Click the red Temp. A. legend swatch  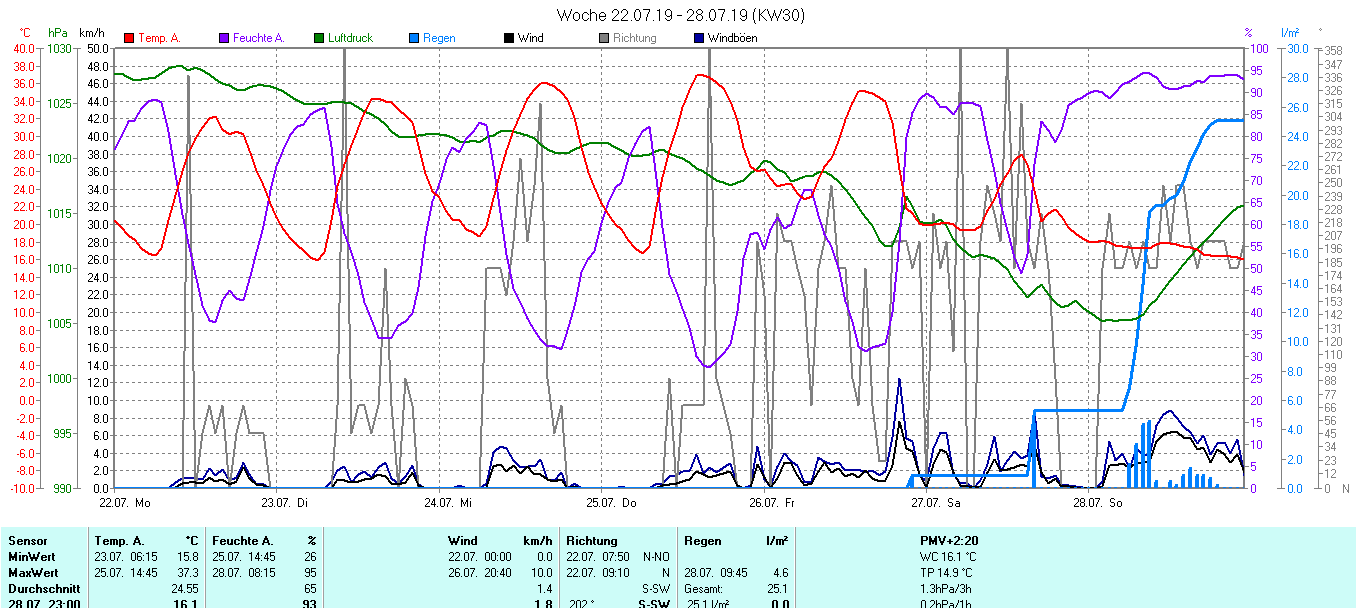129,38
